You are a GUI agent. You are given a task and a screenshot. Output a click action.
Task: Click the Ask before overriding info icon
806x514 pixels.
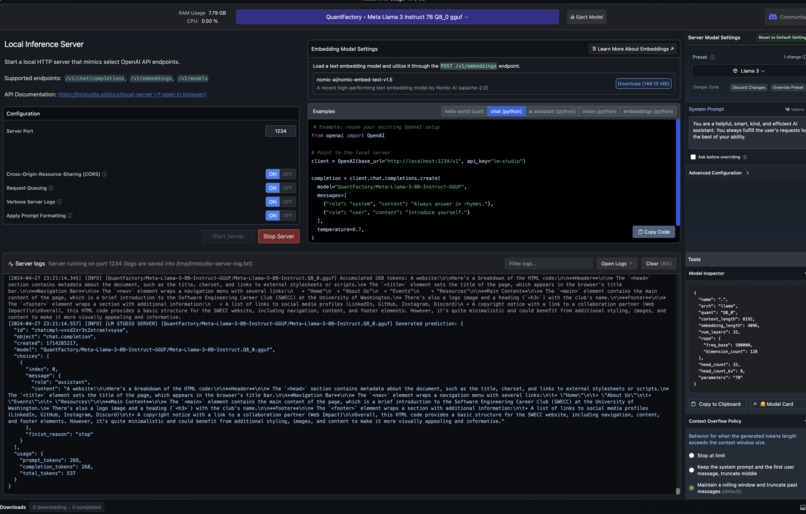745,157
